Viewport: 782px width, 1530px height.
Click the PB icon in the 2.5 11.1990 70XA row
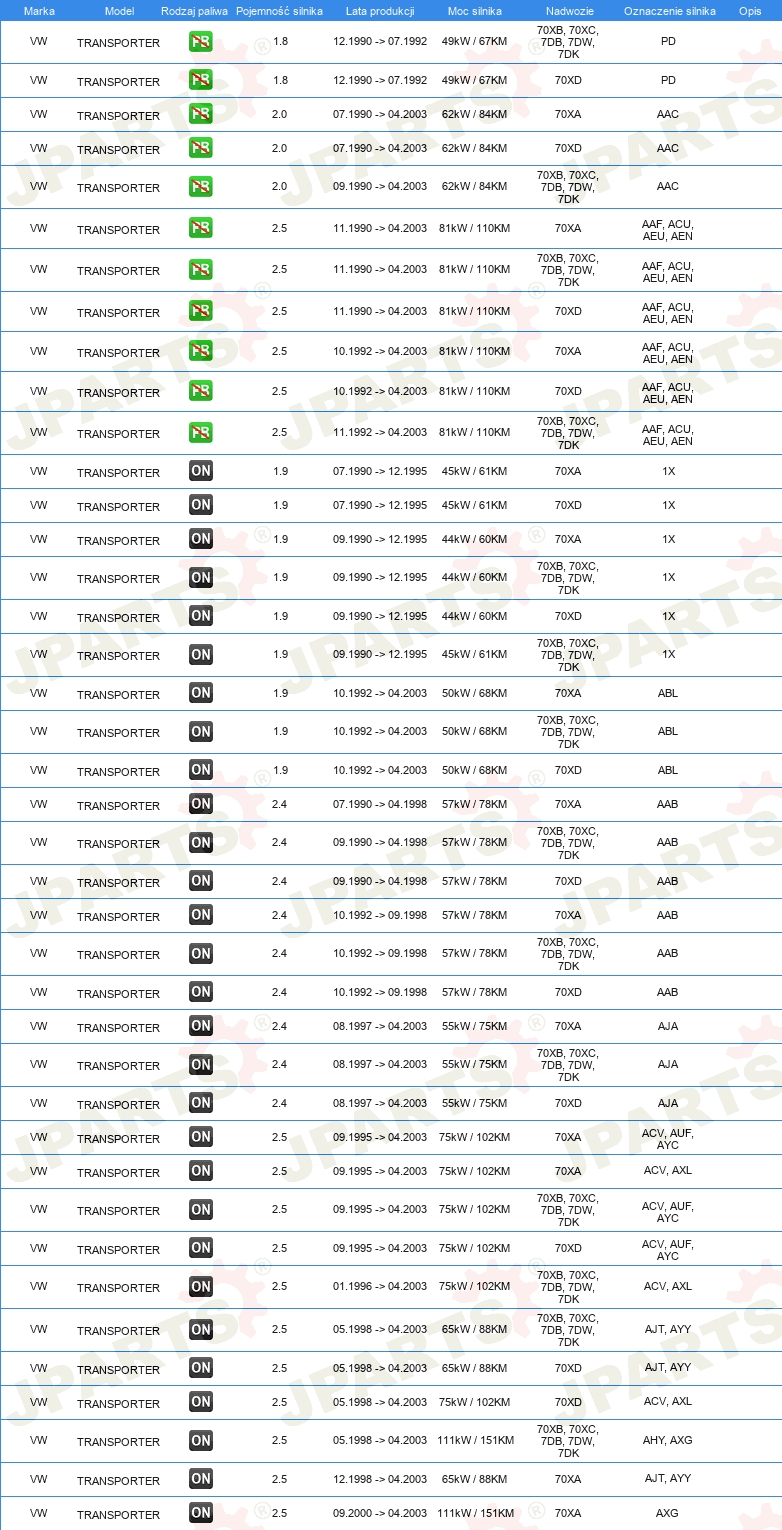[x=201, y=228]
